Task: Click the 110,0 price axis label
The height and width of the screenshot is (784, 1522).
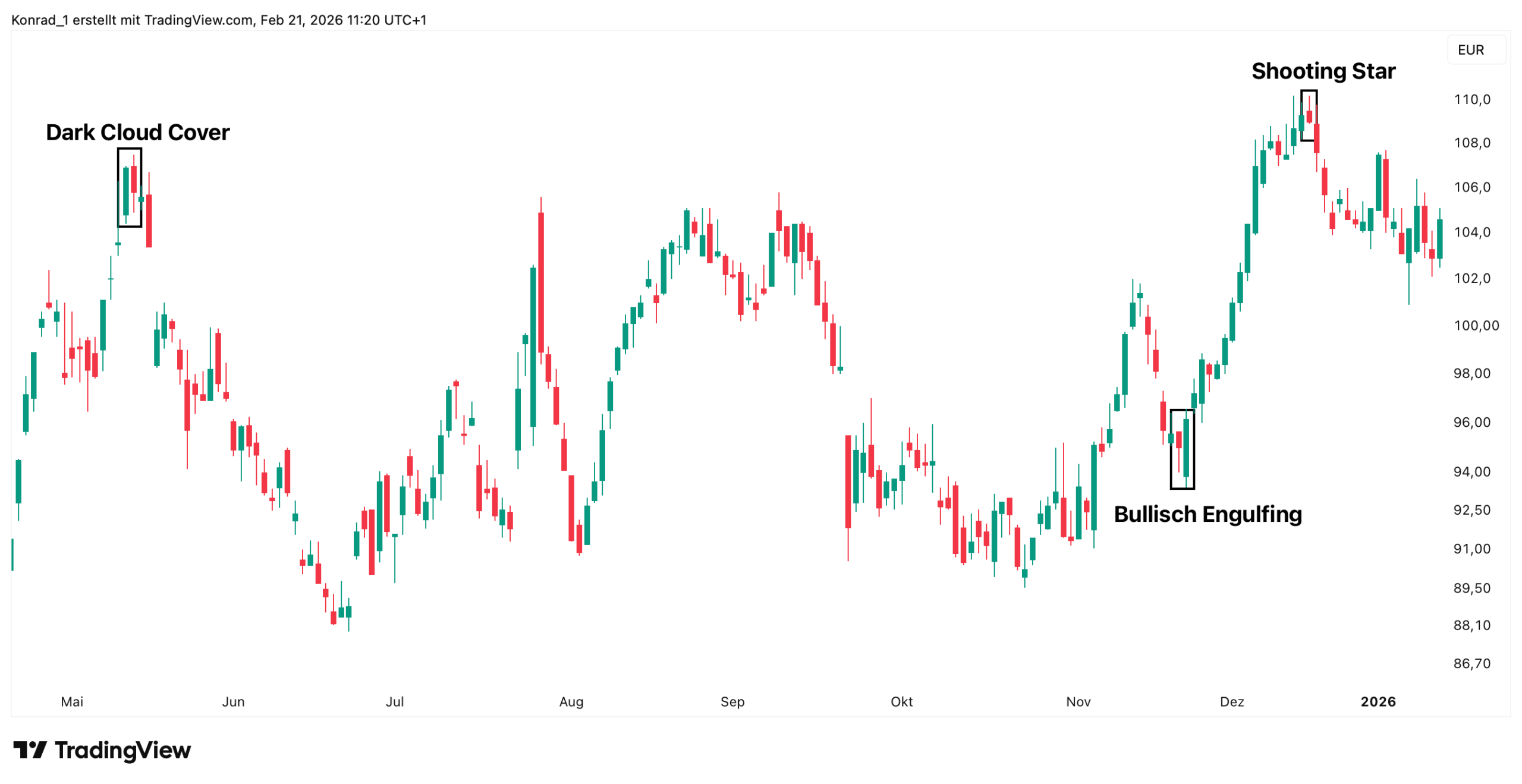Action: [1472, 99]
